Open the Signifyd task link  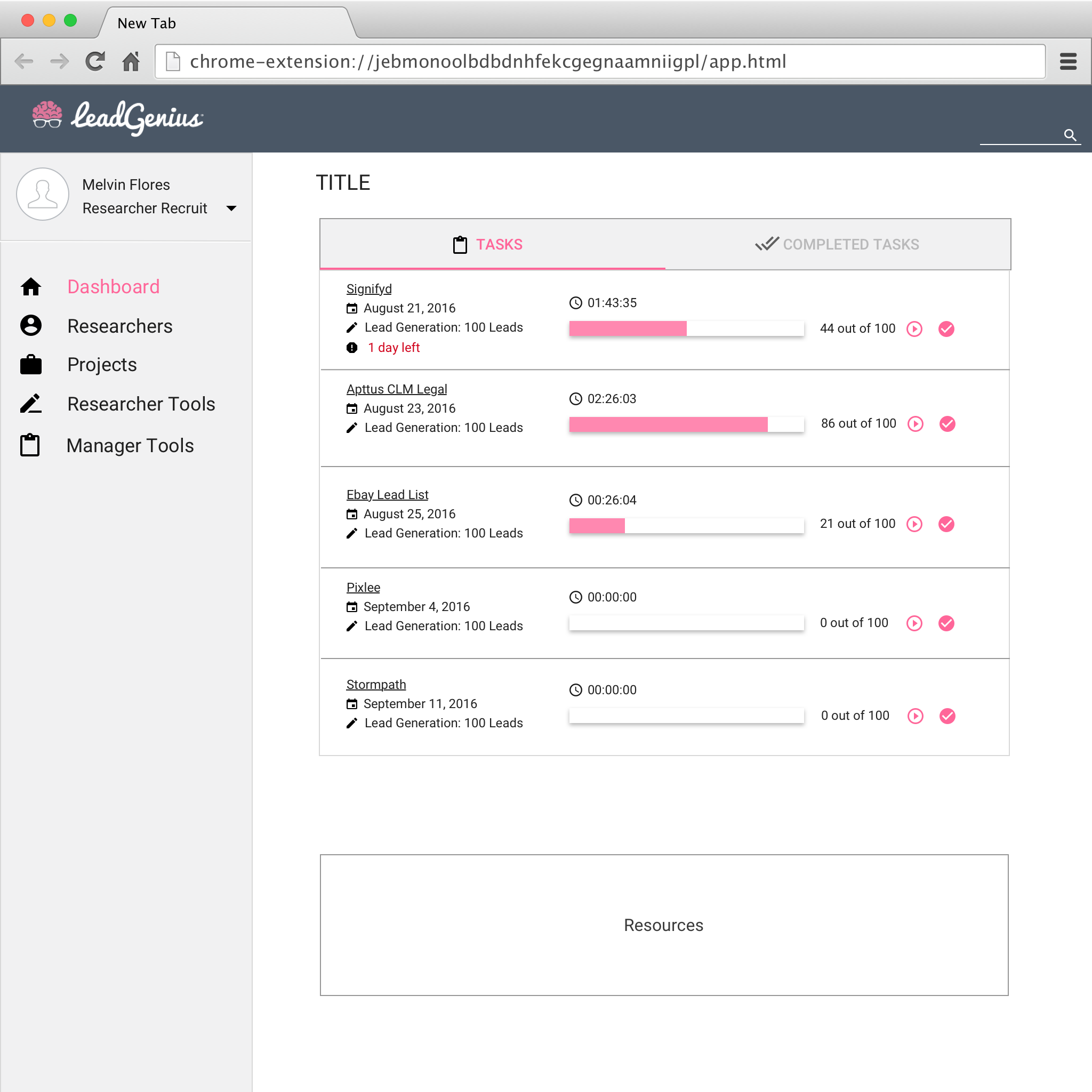click(x=368, y=289)
